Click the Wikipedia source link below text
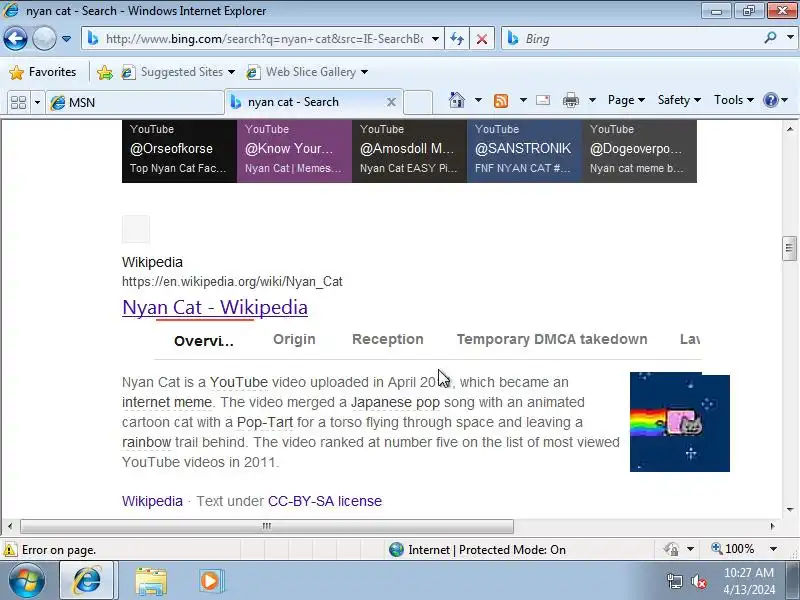The image size is (800, 600). coord(152,501)
